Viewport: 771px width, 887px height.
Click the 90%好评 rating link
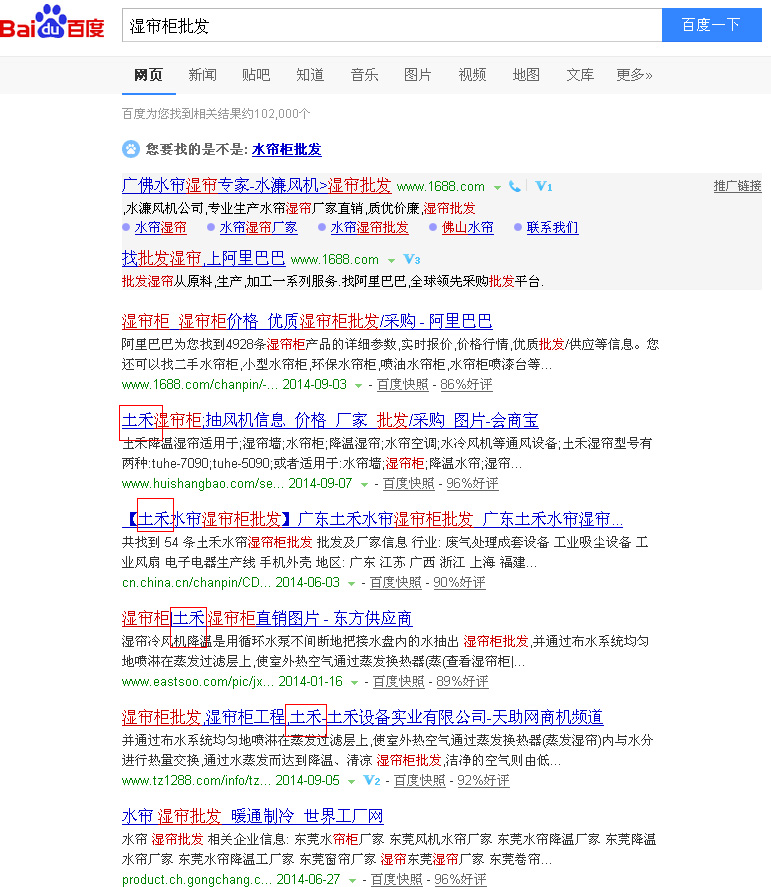pos(459,583)
